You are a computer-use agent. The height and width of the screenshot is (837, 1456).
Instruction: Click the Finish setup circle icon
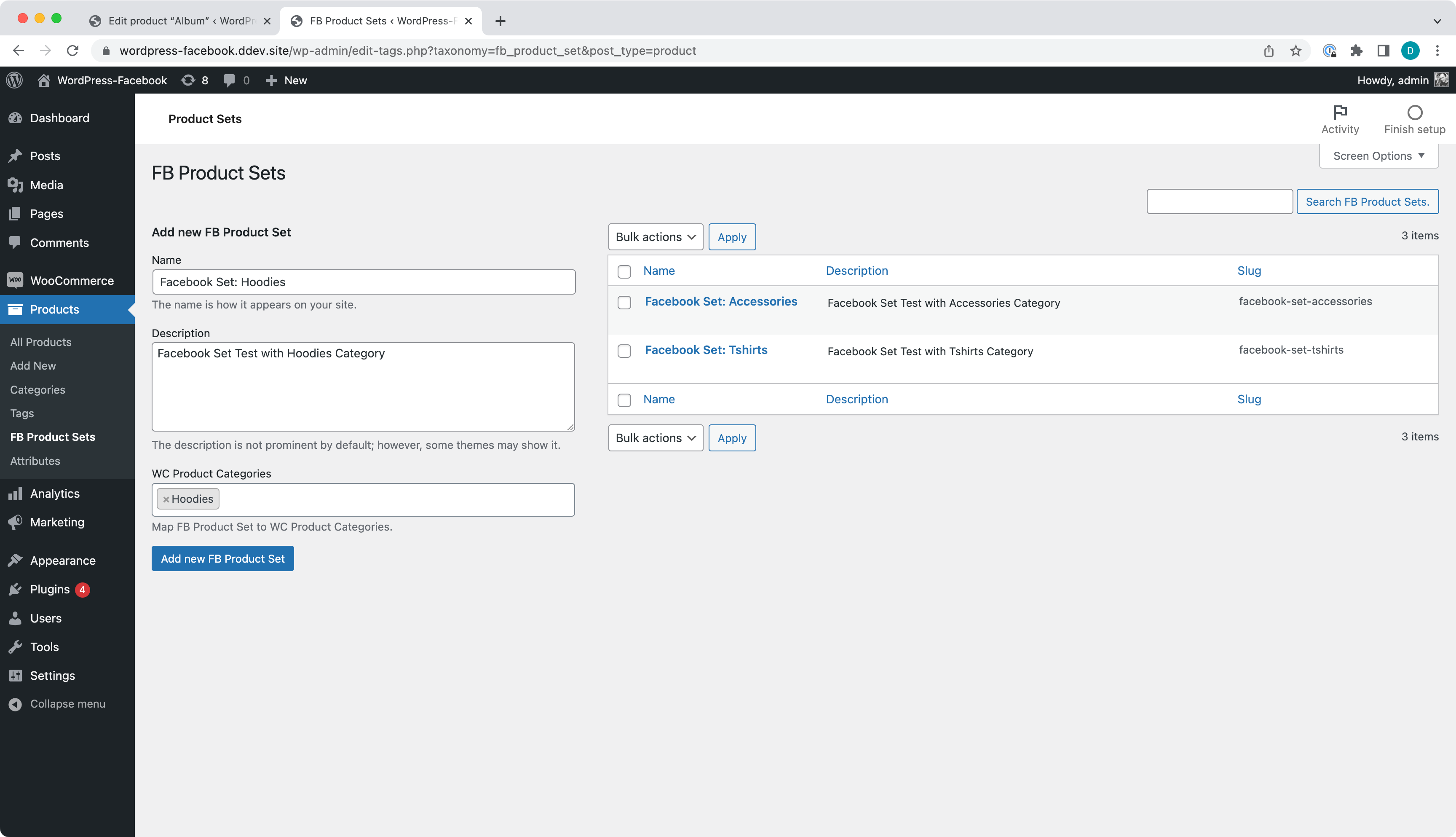click(x=1415, y=112)
